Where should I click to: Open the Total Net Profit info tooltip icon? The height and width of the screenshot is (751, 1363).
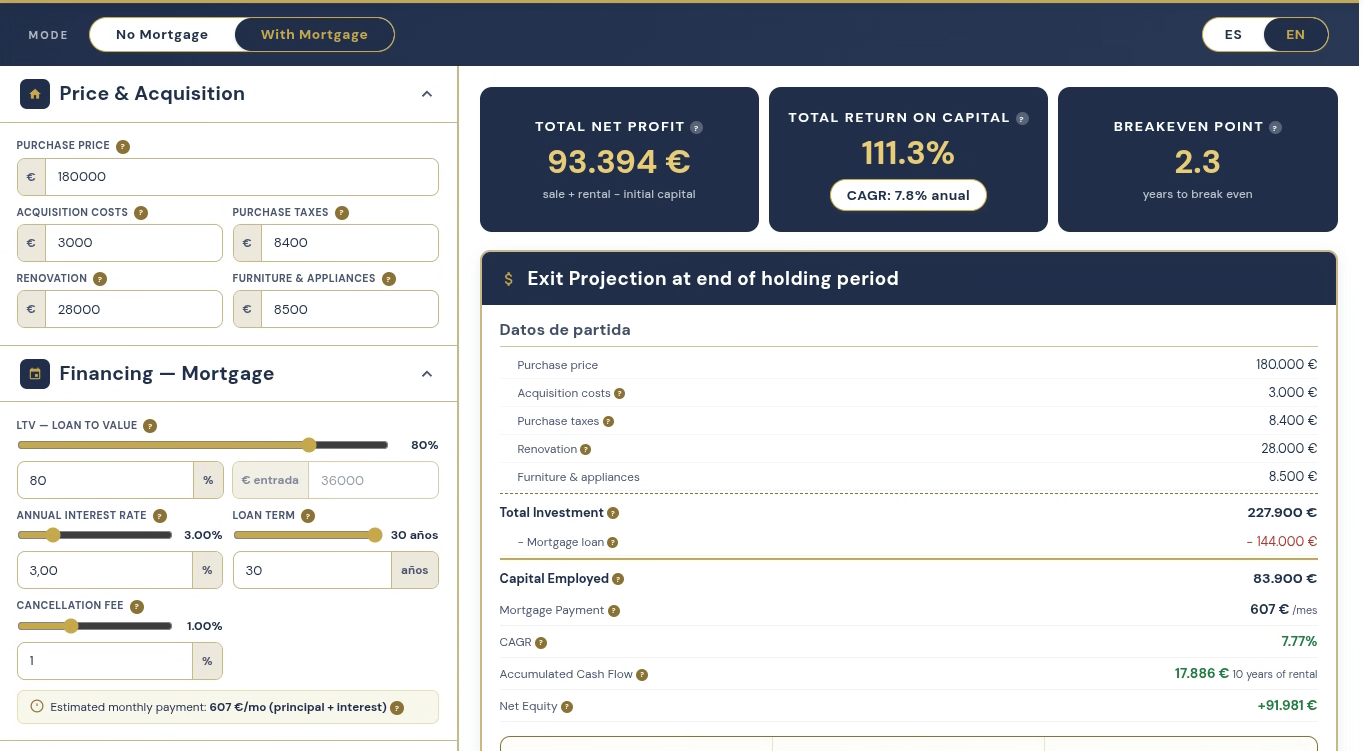click(697, 127)
